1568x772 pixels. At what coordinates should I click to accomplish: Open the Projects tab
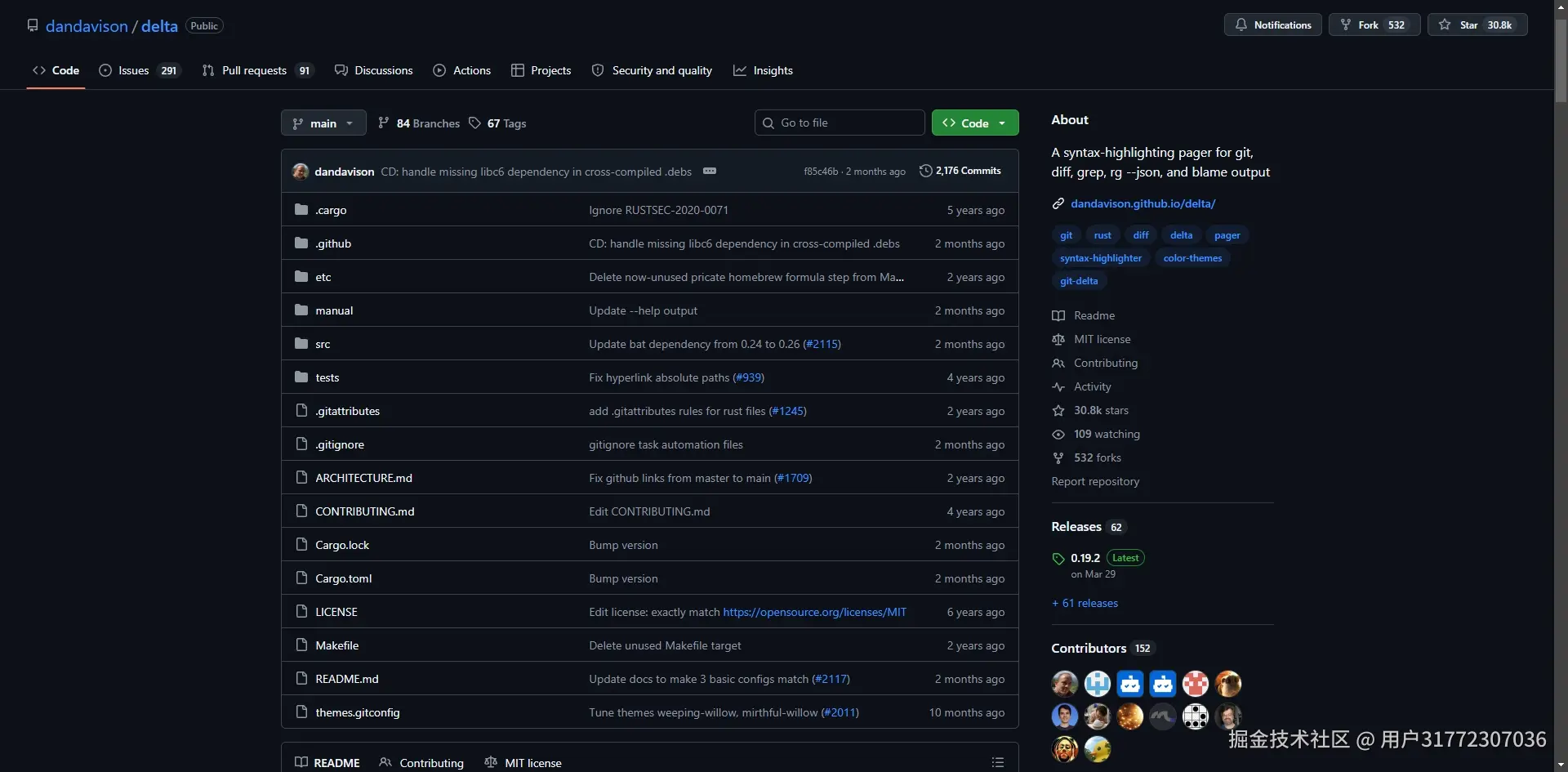click(541, 70)
